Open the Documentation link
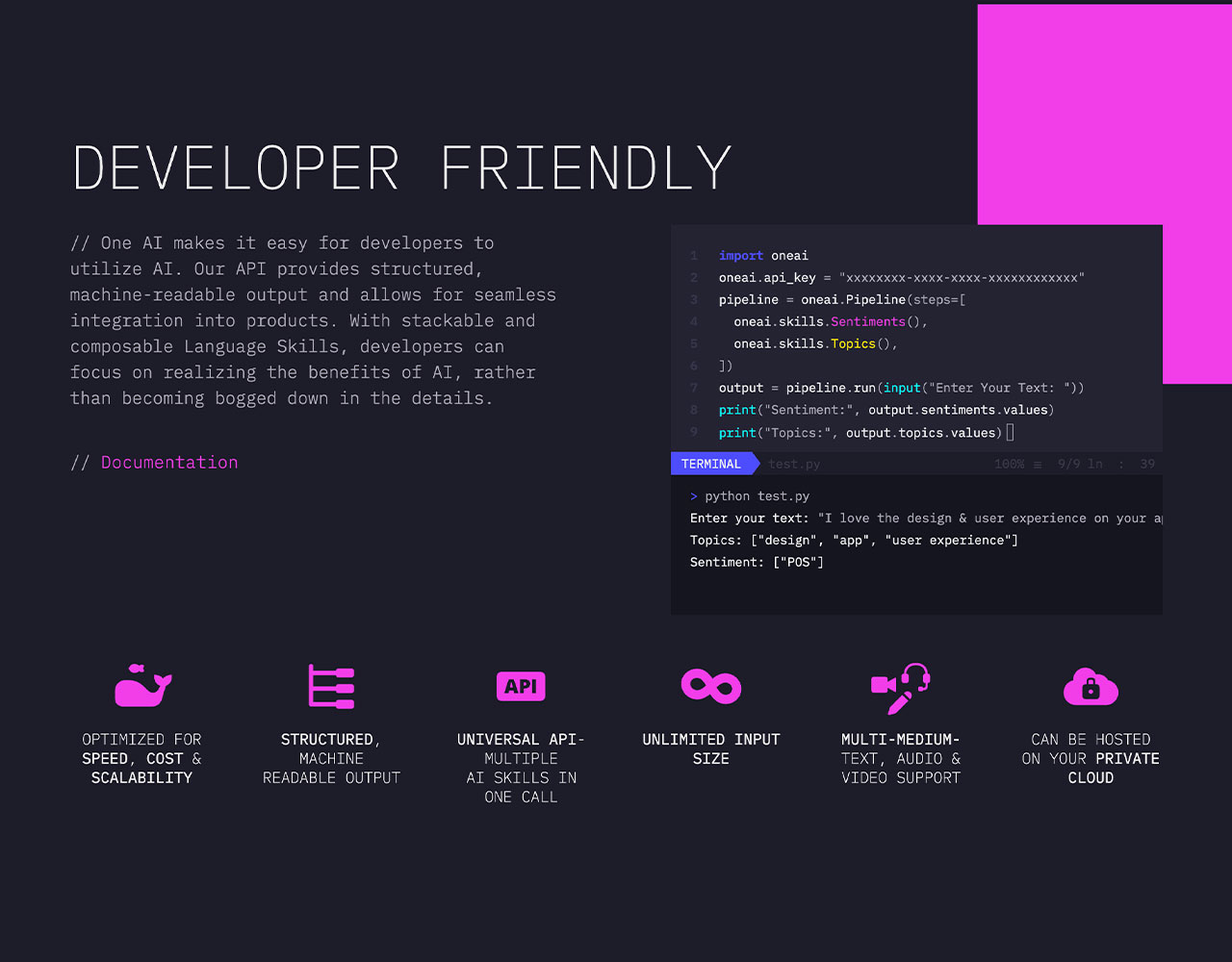This screenshot has width=1232, height=962. 169,463
